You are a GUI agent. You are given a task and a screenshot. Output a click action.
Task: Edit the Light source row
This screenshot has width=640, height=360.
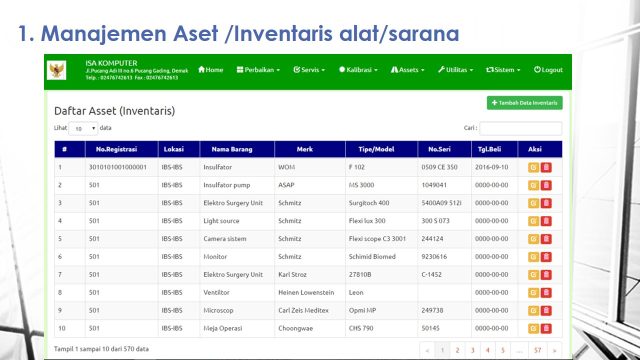click(533, 221)
